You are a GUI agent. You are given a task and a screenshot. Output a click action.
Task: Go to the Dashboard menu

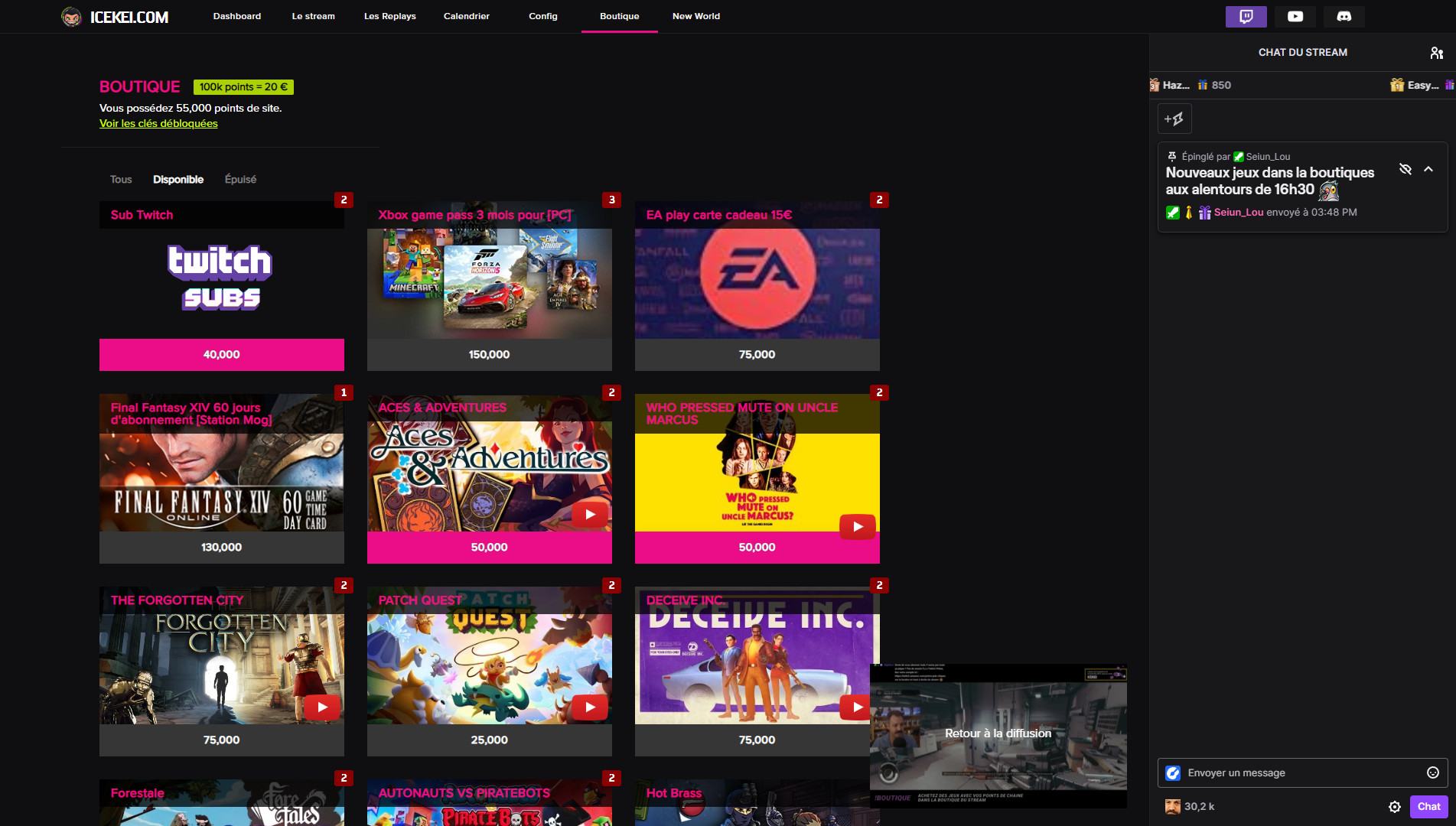(x=237, y=16)
